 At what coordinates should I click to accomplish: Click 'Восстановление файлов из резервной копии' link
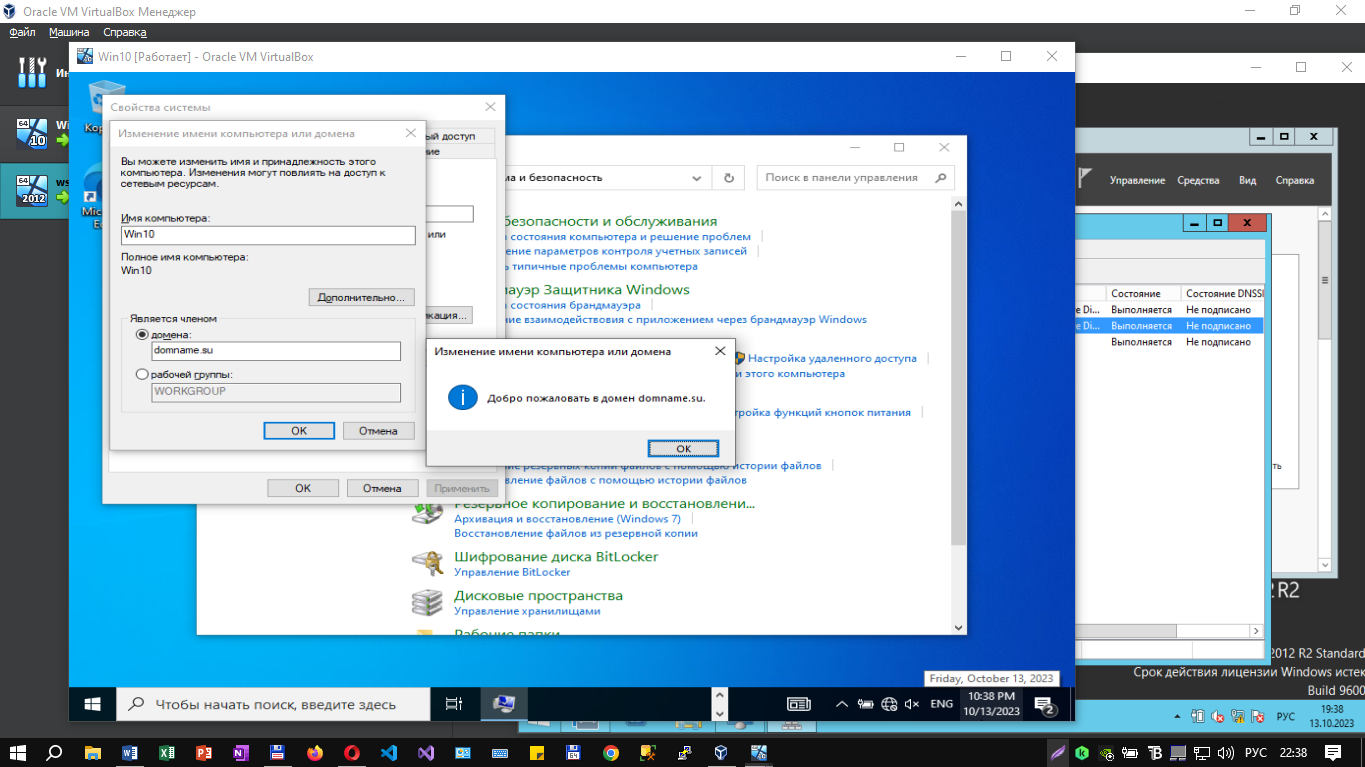coord(576,533)
